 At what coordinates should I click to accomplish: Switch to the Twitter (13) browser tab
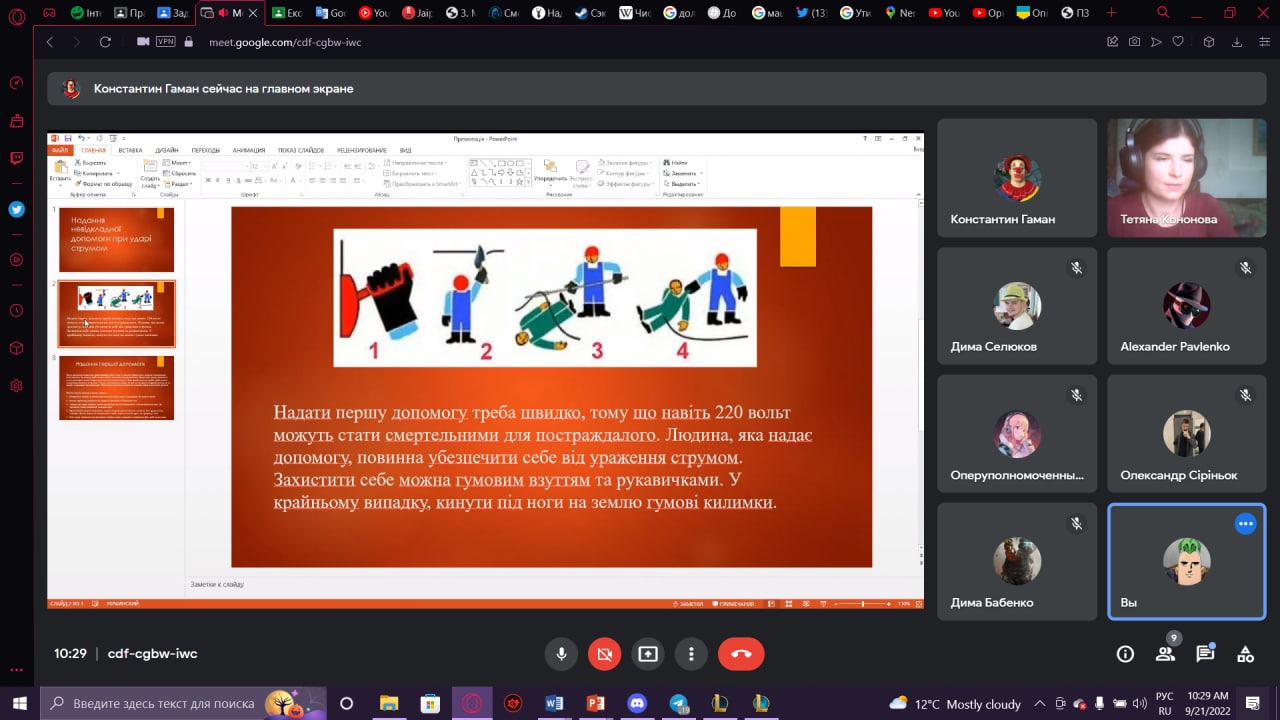click(x=813, y=13)
